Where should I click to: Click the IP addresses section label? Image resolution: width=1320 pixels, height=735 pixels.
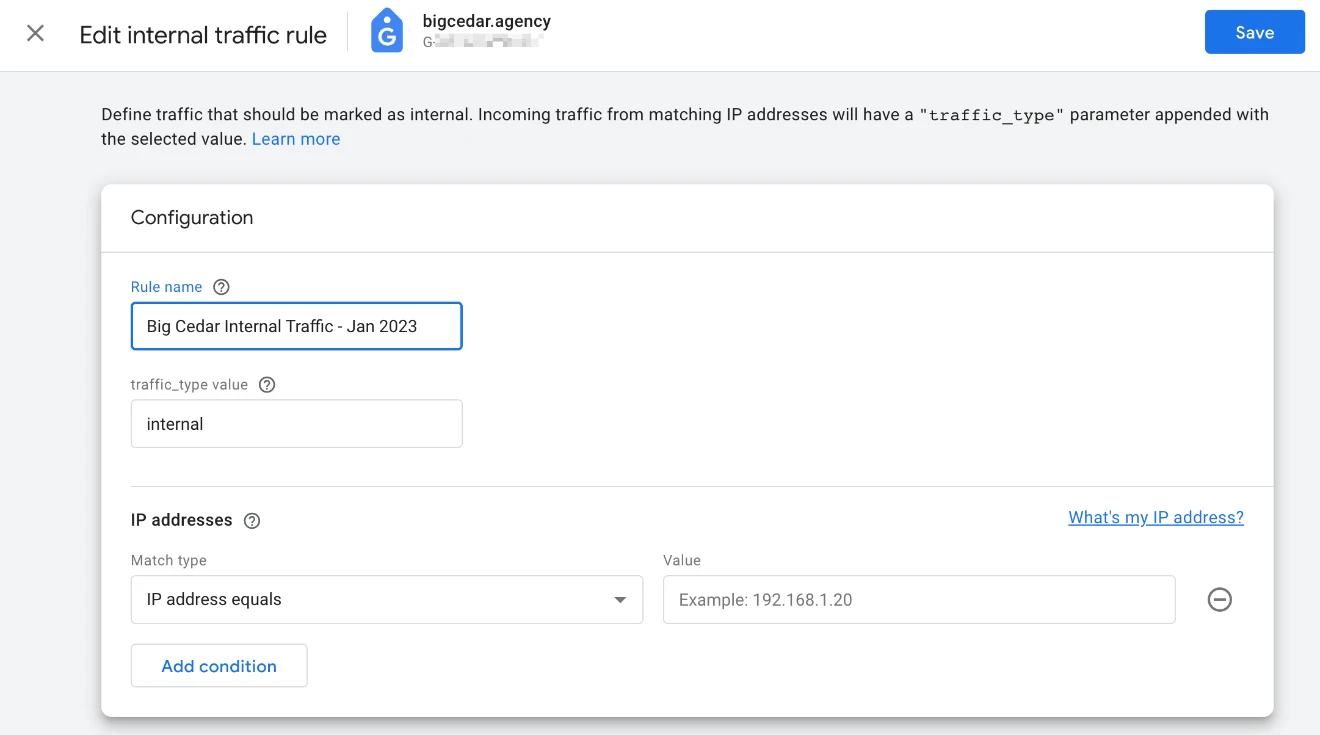(x=182, y=520)
